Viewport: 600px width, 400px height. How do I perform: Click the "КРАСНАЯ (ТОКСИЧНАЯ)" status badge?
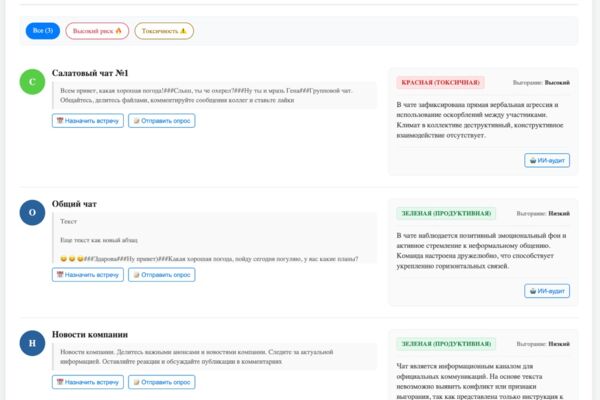pyautogui.click(x=440, y=82)
